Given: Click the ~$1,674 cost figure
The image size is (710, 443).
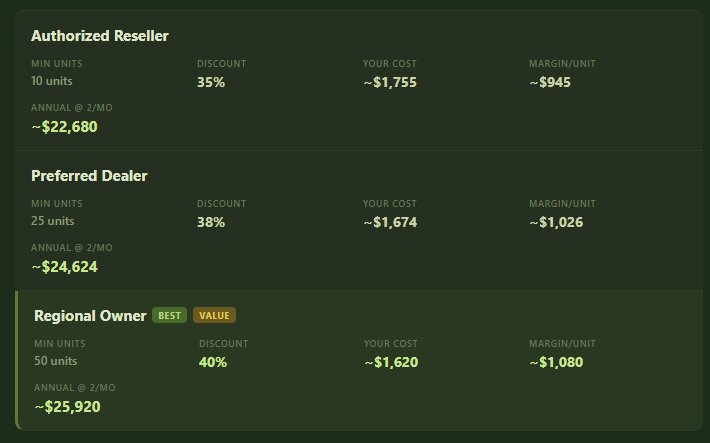Looking at the screenshot, I should [390, 222].
